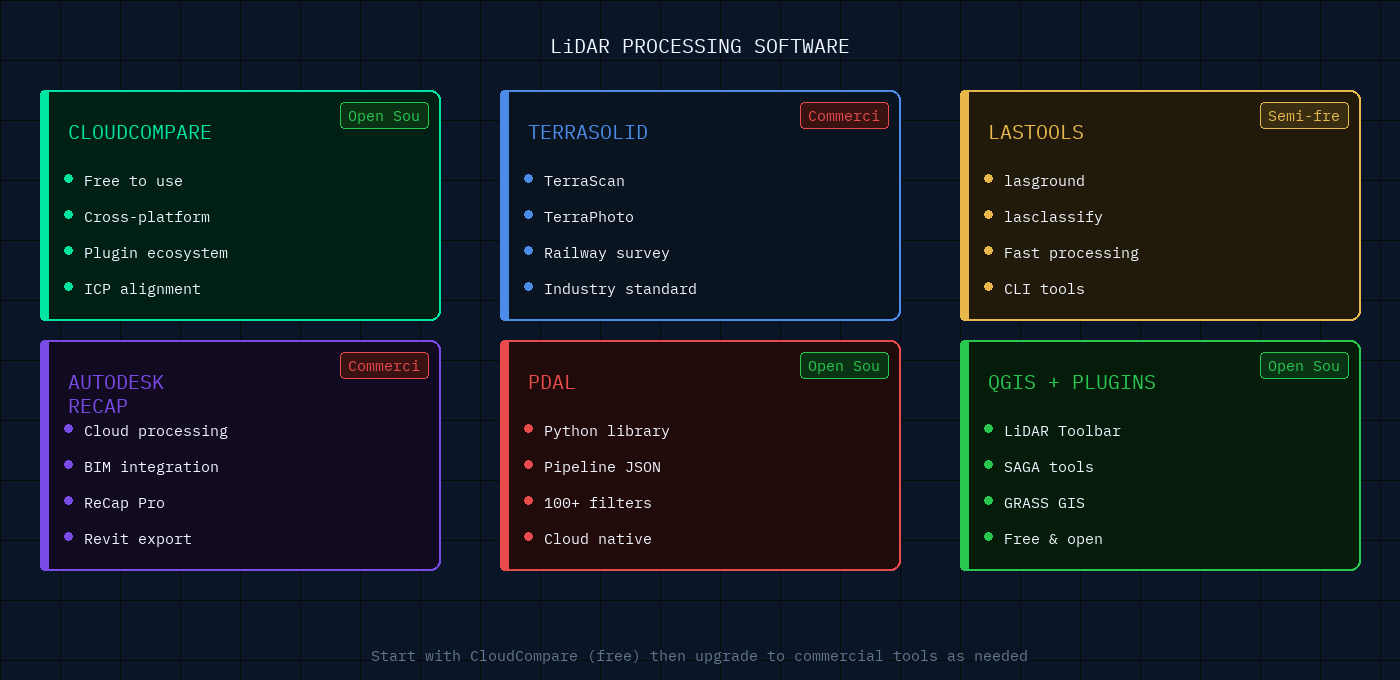This screenshot has width=1400, height=680.
Task: Click 'Cloud native' under PDAL
Action: [x=598, y=539]
